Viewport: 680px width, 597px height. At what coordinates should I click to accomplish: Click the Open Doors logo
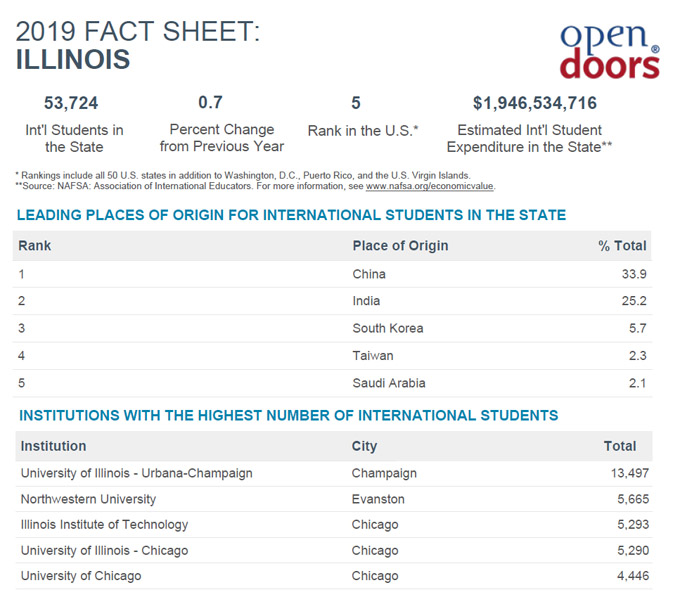tap(609, 51)
